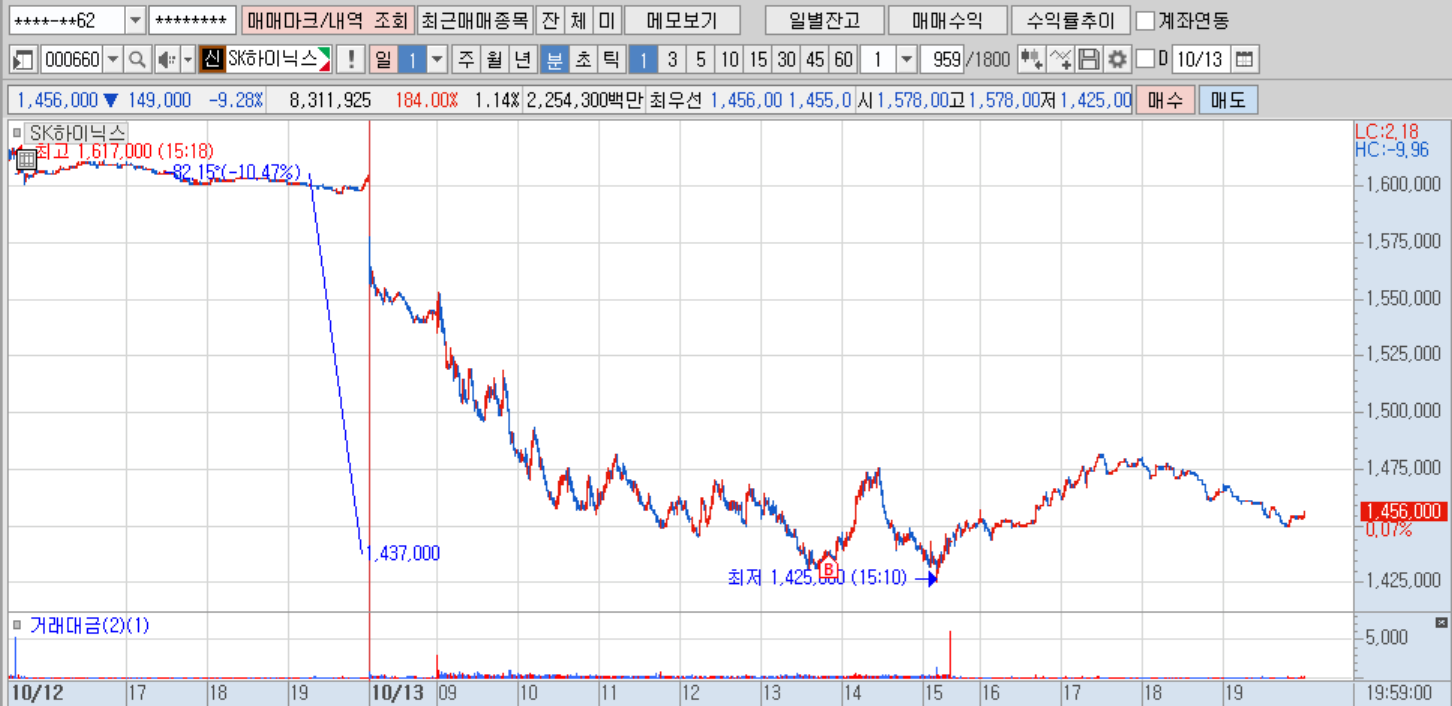The width and height of the screenshot is (1452, 706).
Task: Click the small square beside 거래대금(2)(1)
Action: [17, 626]
